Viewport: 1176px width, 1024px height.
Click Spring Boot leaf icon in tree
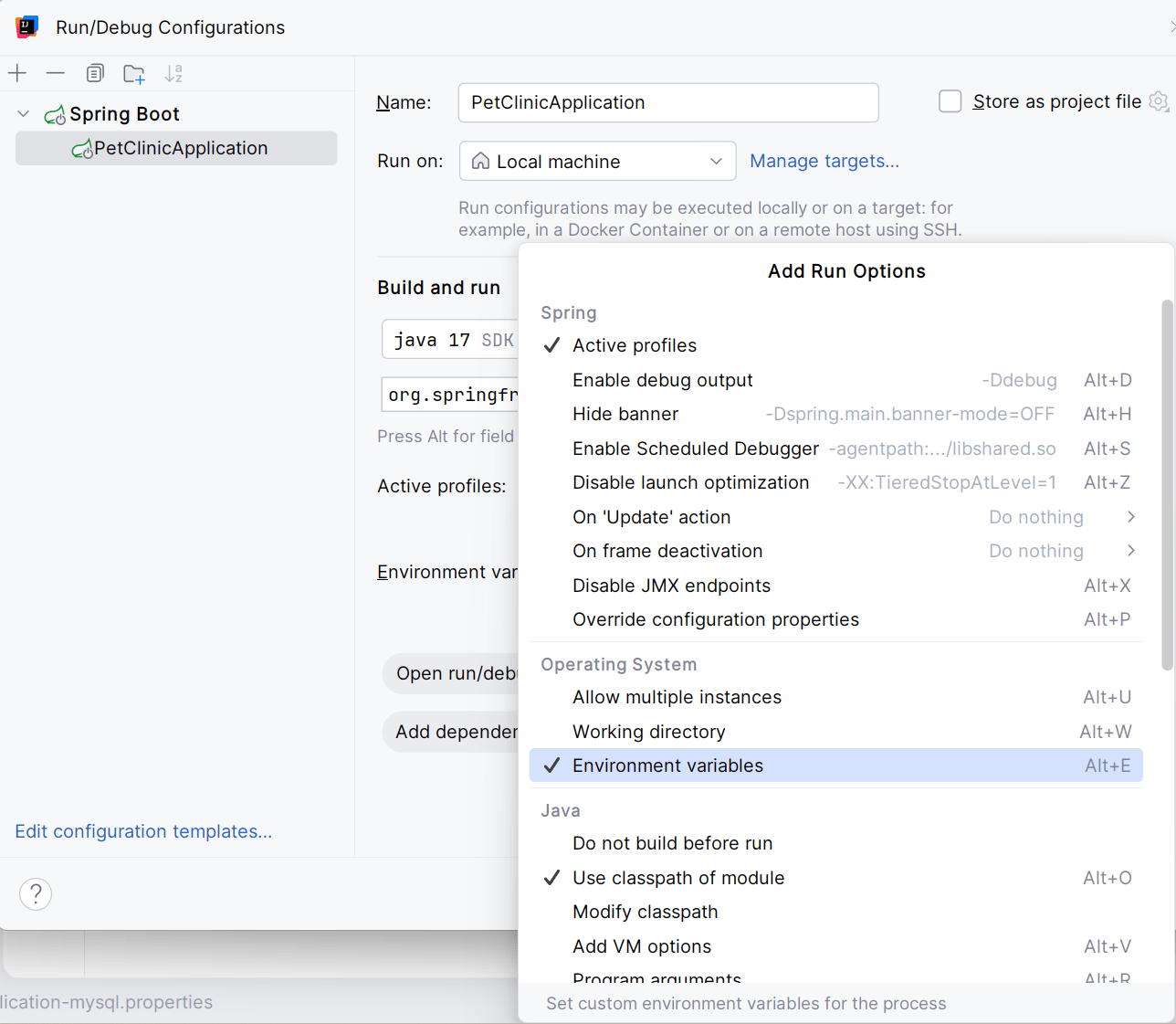click(x=55, y=115)
